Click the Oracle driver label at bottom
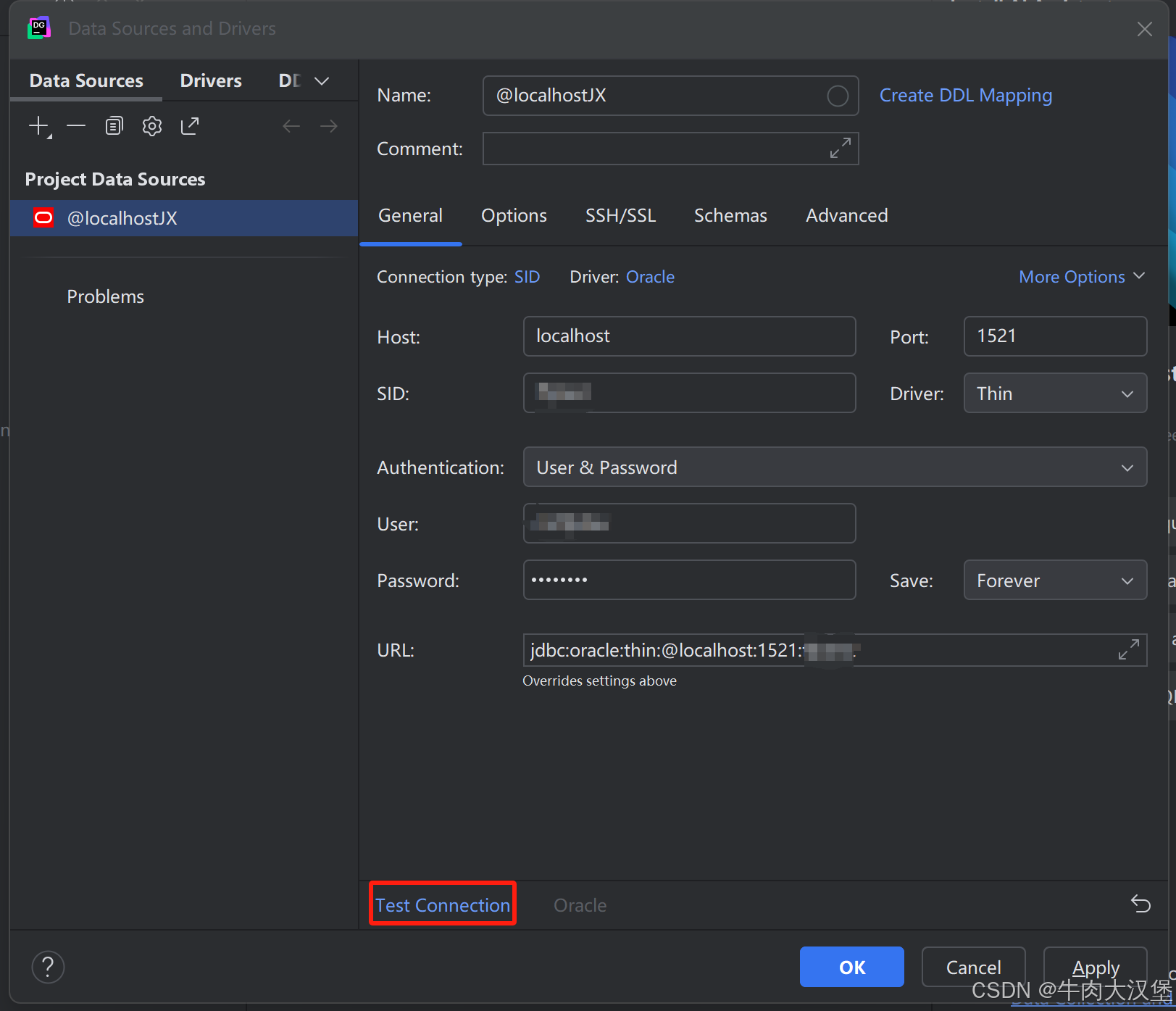The image size is (1176, 1011). click(580, 905)
